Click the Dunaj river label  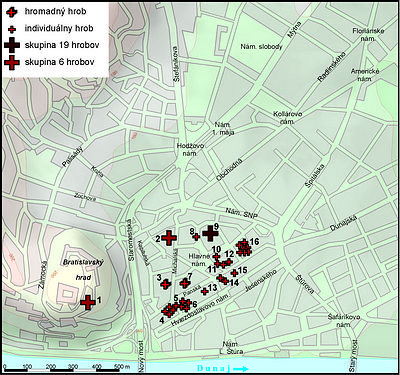coord(214,368)
